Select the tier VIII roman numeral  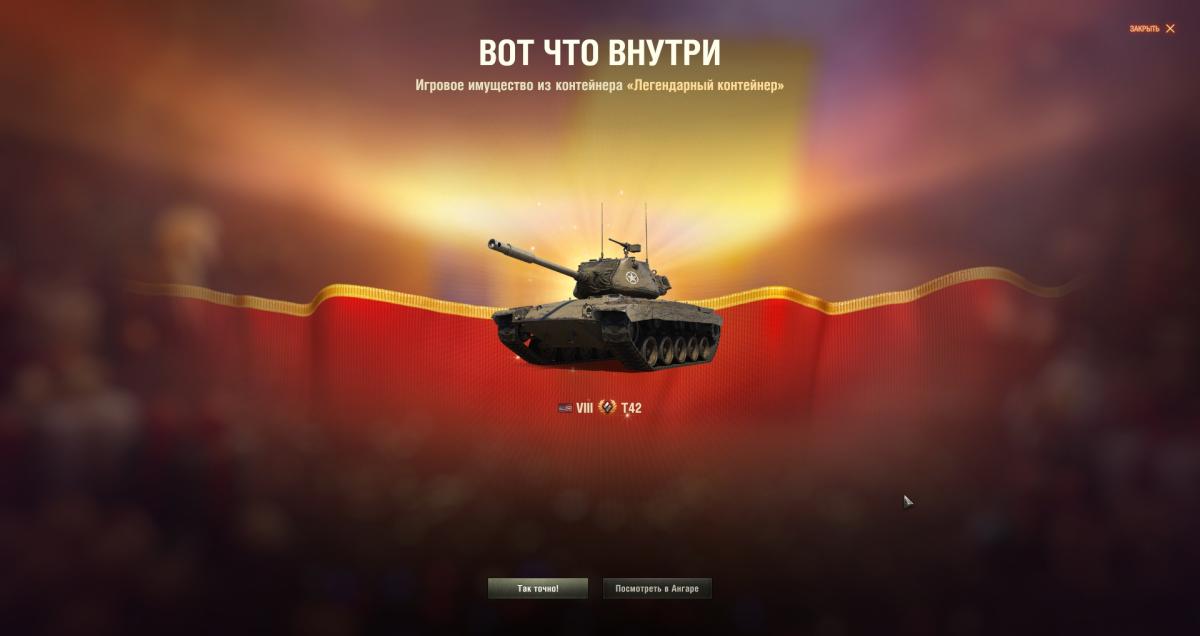[x=585, y=408]
